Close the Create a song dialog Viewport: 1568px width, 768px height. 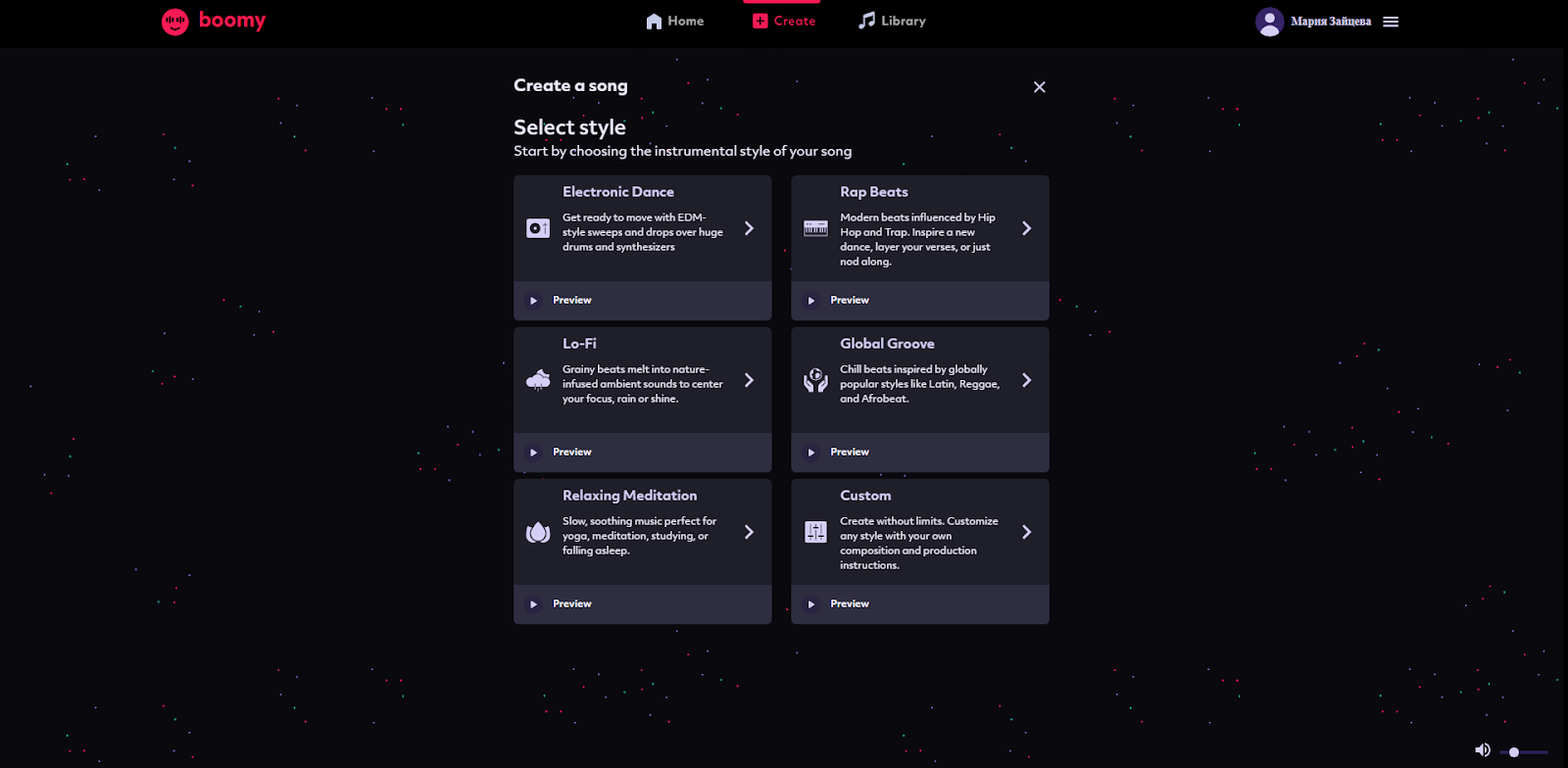tap(1040, 87)
